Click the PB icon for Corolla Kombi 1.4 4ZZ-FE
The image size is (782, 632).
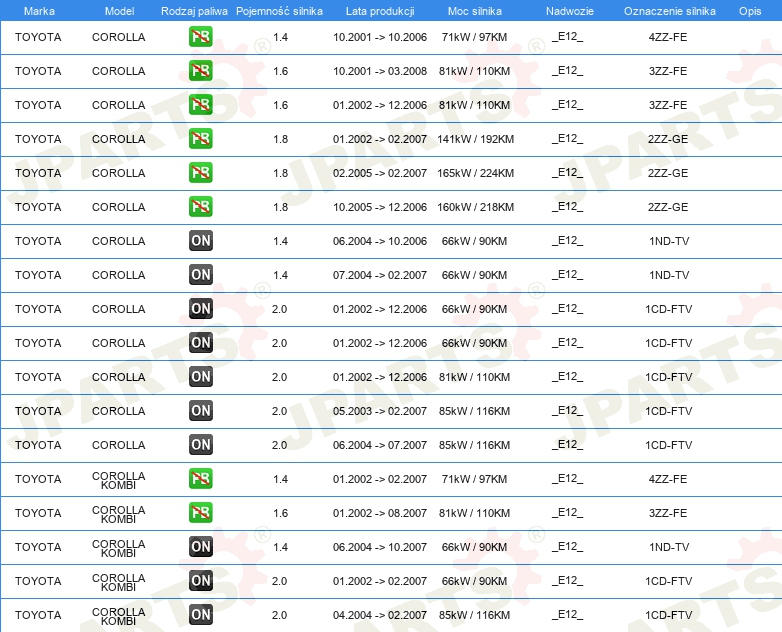200,478
